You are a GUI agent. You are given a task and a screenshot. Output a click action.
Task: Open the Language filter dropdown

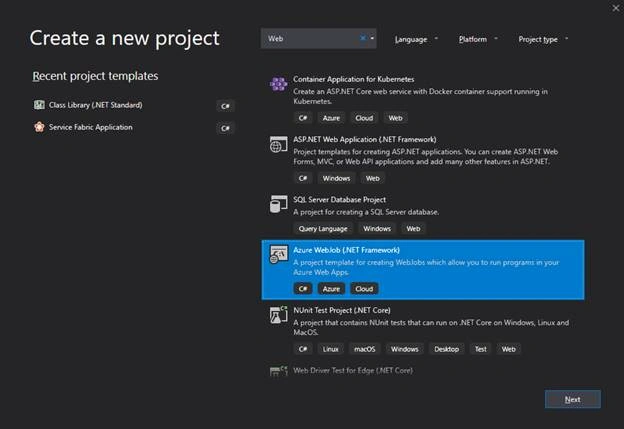[x=416, y=39]
